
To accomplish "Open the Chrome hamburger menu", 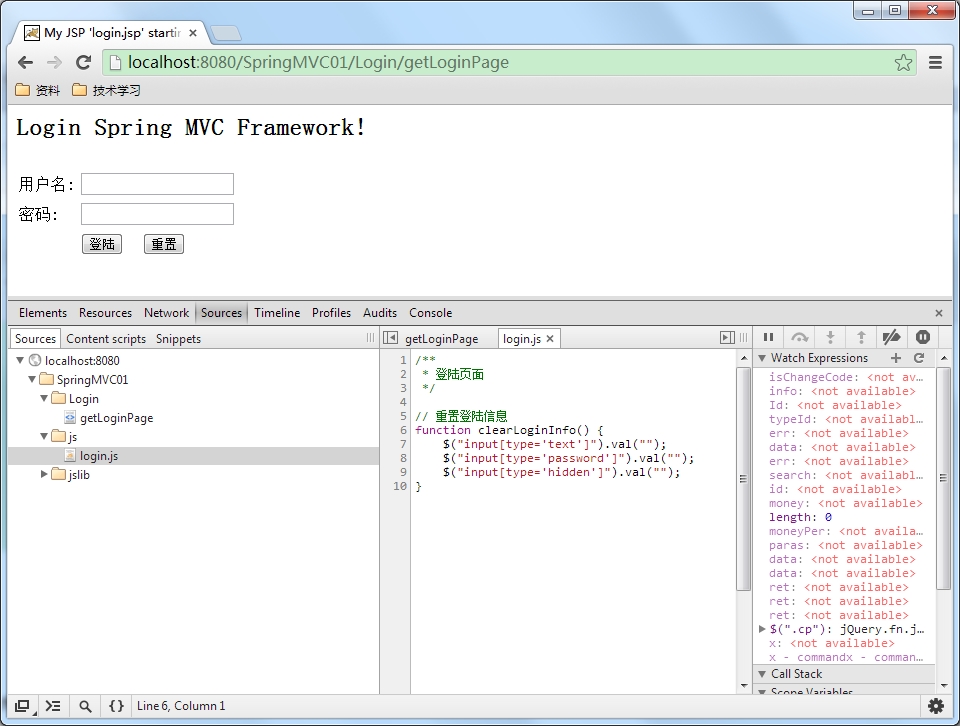I will (x=936, y=62).
